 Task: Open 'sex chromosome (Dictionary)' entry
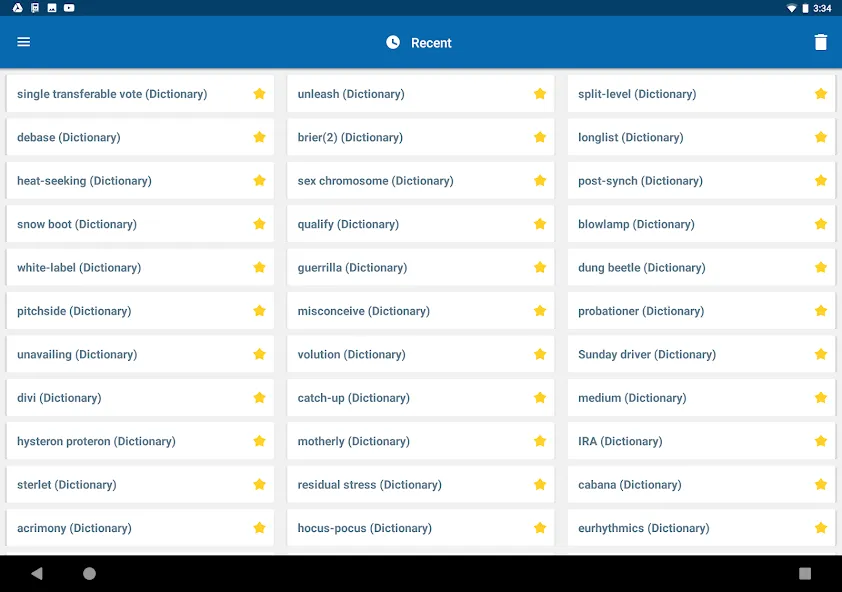420,181
